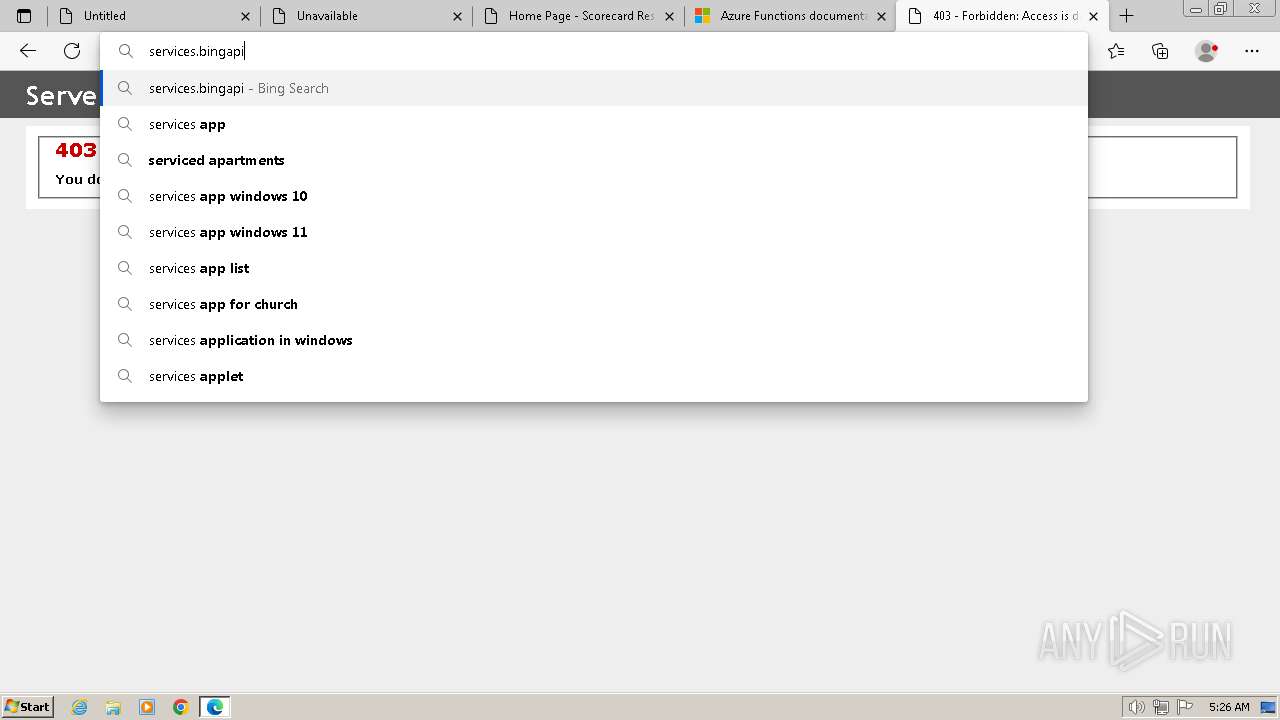1280x720 pixels.
Task: Open Collections icon
Action: tap(1160, 51)
